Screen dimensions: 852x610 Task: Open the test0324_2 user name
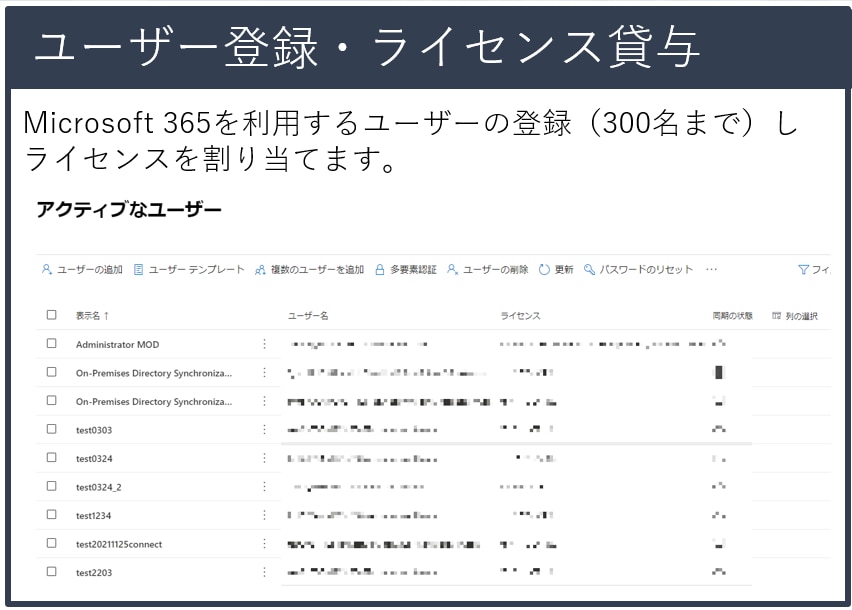click(x=99, y=487)
